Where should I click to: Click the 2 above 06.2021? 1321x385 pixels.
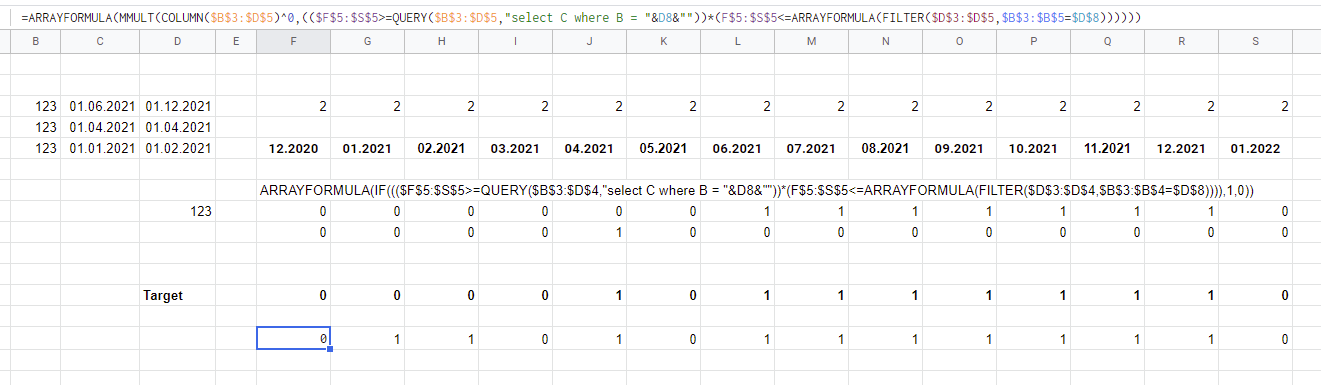pos(738,106)
